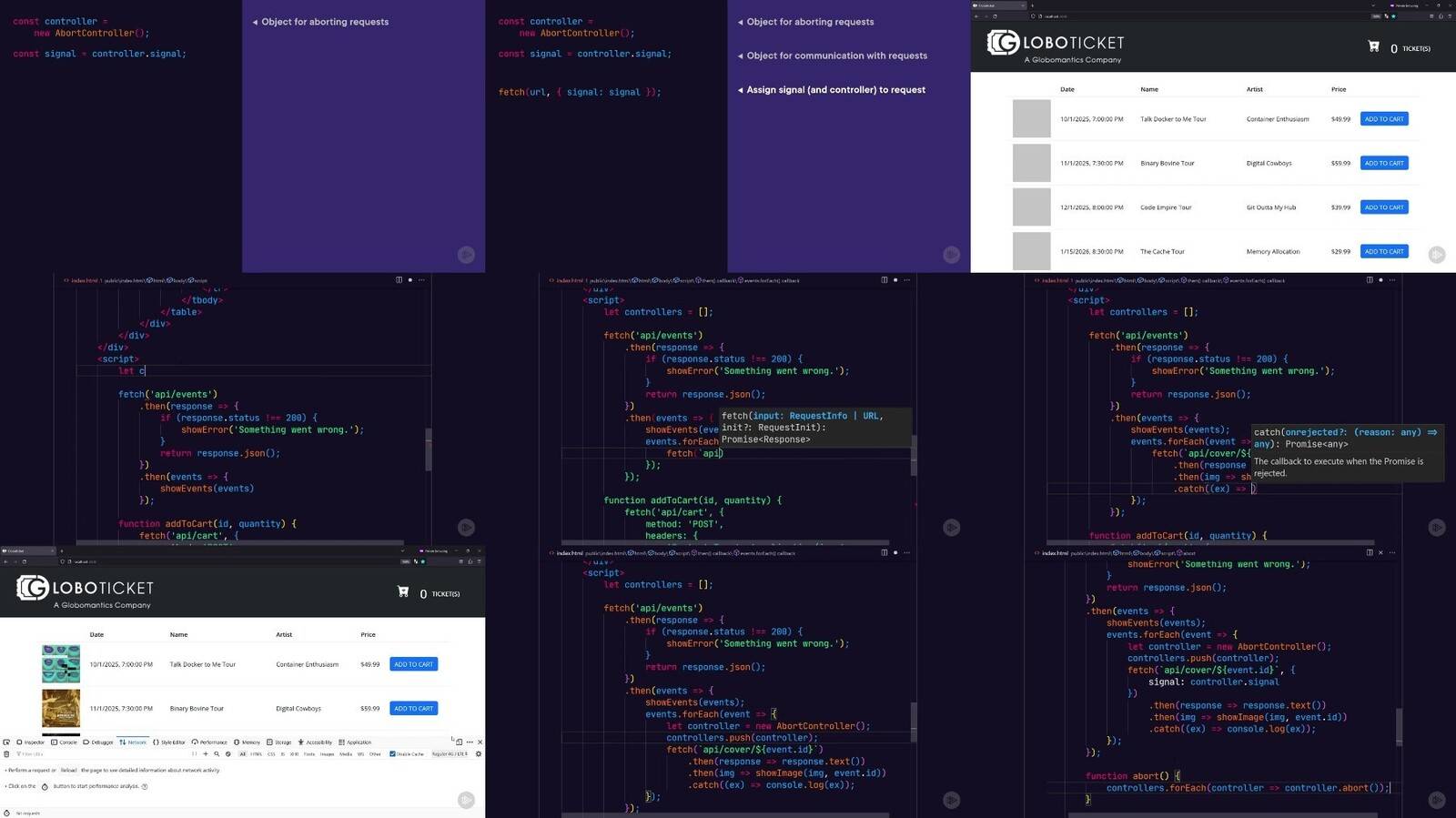Click the 'Memory Allocation' artist cell

click(1273, 251)
